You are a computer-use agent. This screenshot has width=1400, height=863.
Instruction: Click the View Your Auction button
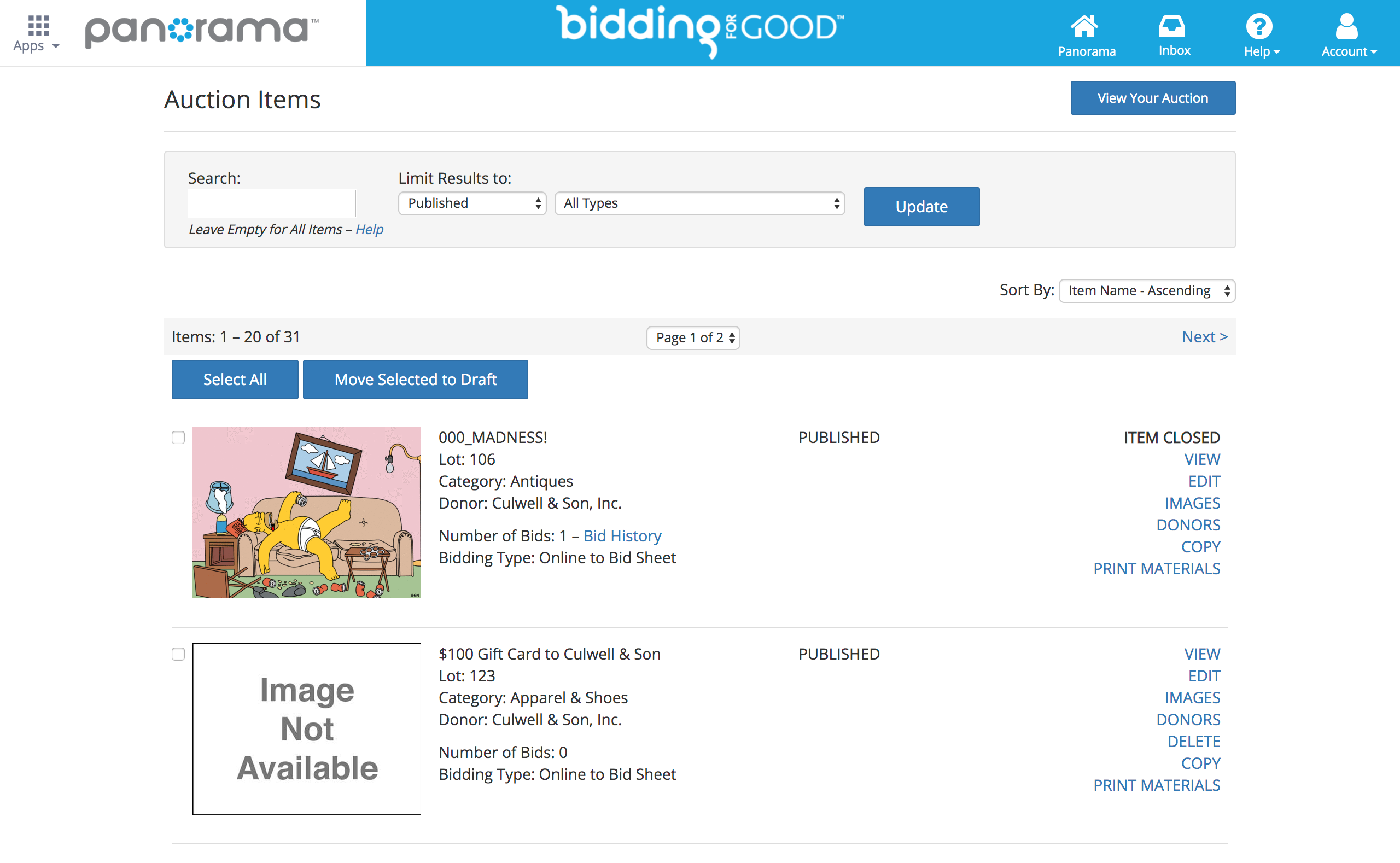click(x=1152, y=98)
